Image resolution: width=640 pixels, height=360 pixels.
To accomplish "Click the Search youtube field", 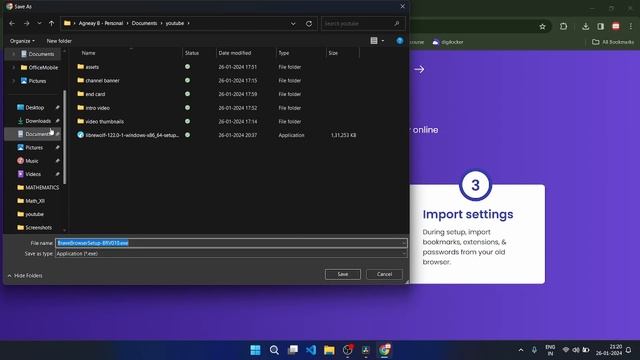I will 363,24.
